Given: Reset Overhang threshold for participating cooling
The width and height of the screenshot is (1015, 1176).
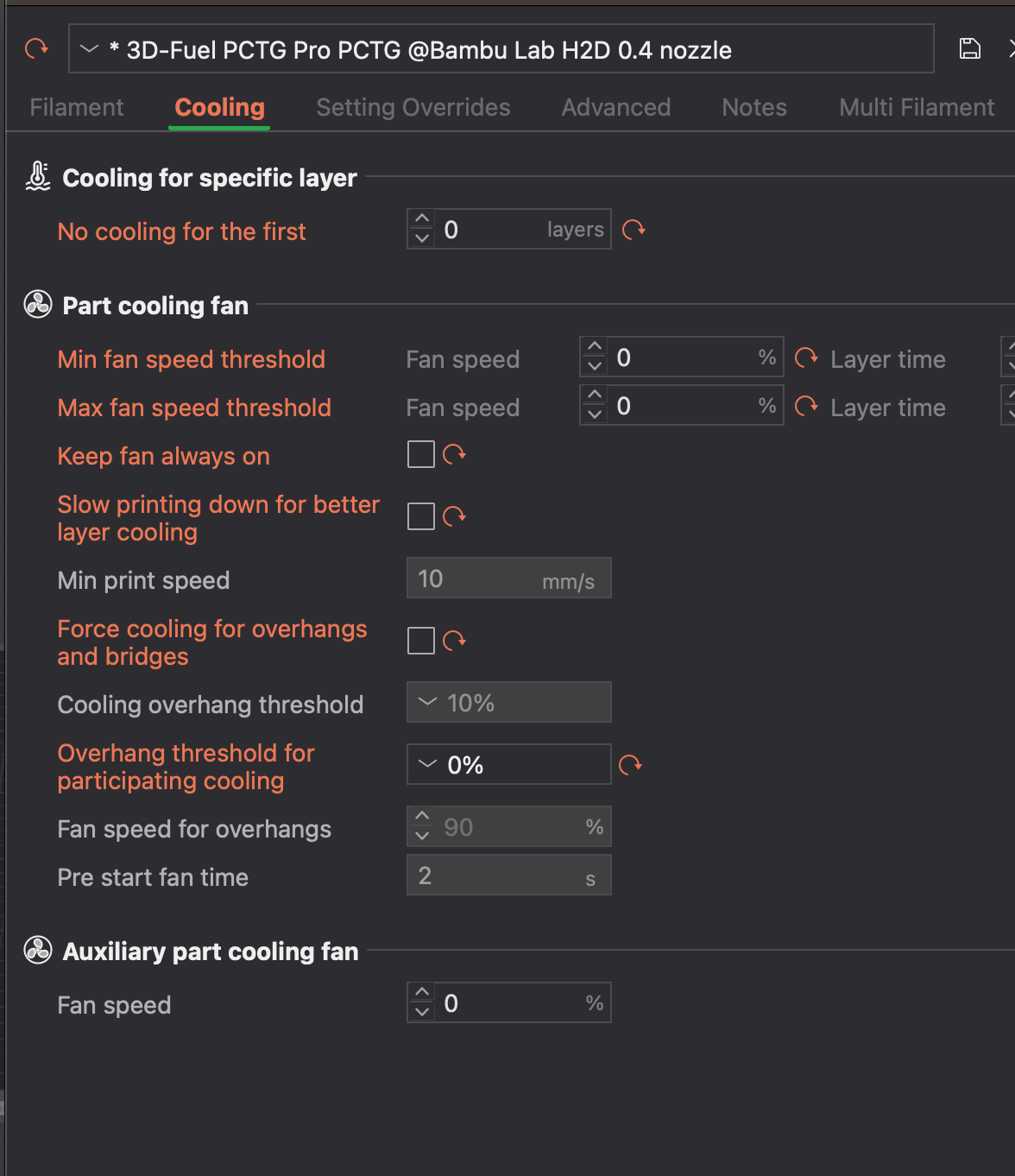Looking at the screenshot, I should coord(631,765).
